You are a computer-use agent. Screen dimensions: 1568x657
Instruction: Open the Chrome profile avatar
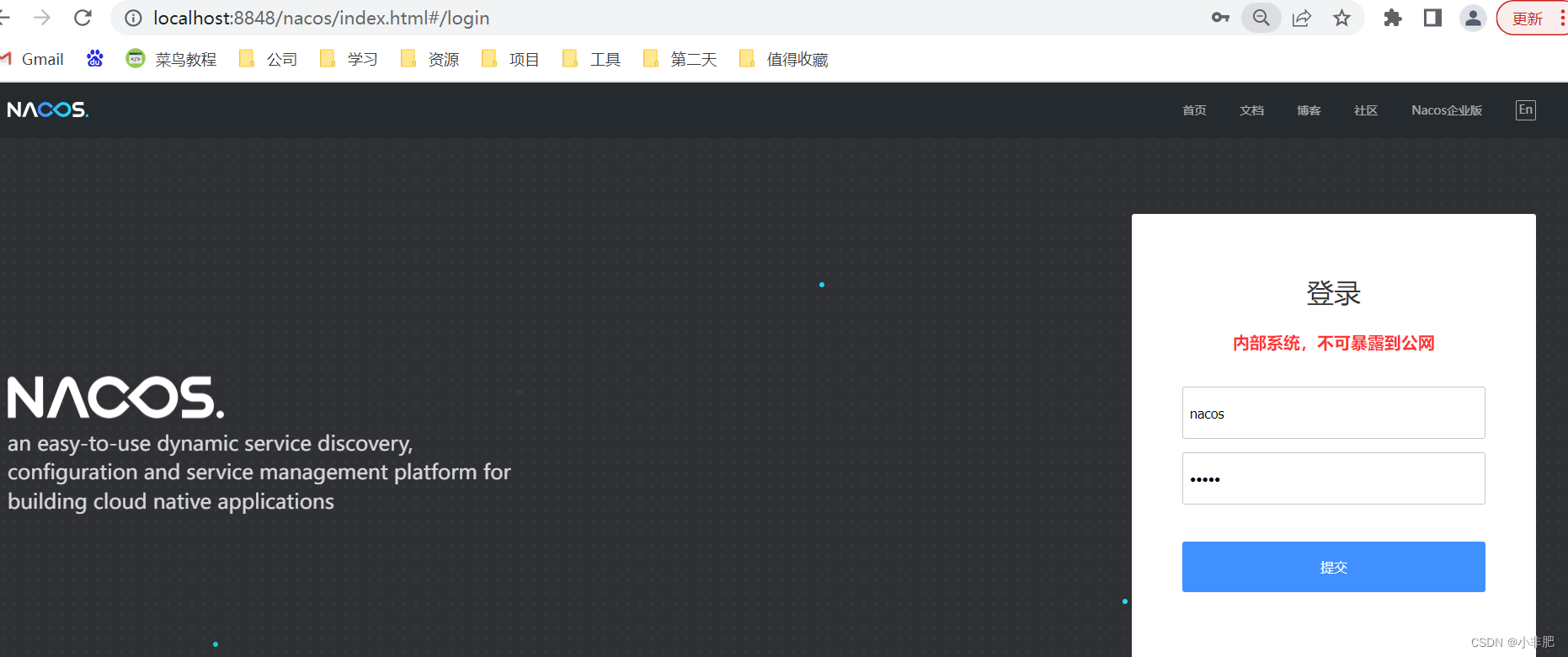[1473, 18]
